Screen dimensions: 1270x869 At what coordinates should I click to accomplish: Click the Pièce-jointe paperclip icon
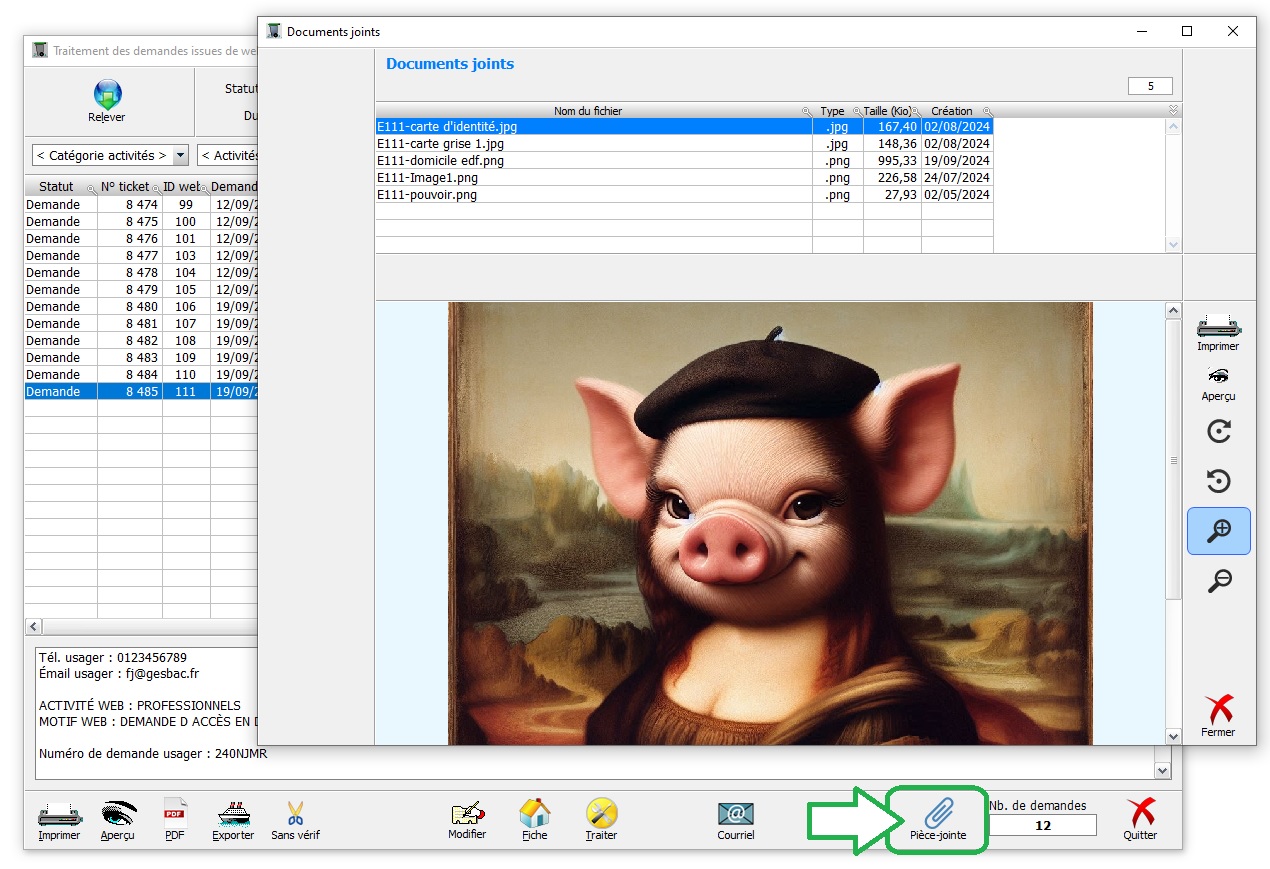point(938,816)
